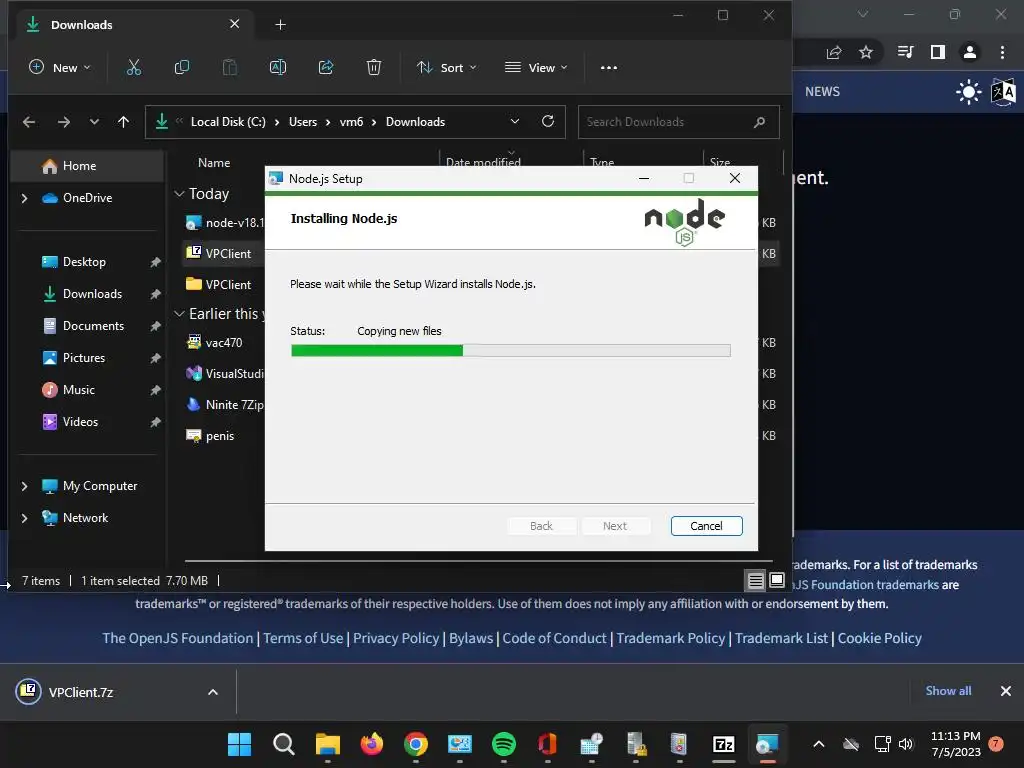The width and height of the screenshot is (1024, 768).
Task: Show hidden system tray icons chevron
Action: (818, 744)
